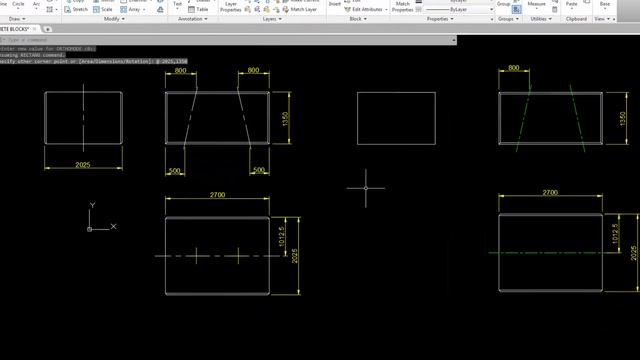Click the Hatch icon in Draw panel
The image size is (640, 360).
[50, 9]
